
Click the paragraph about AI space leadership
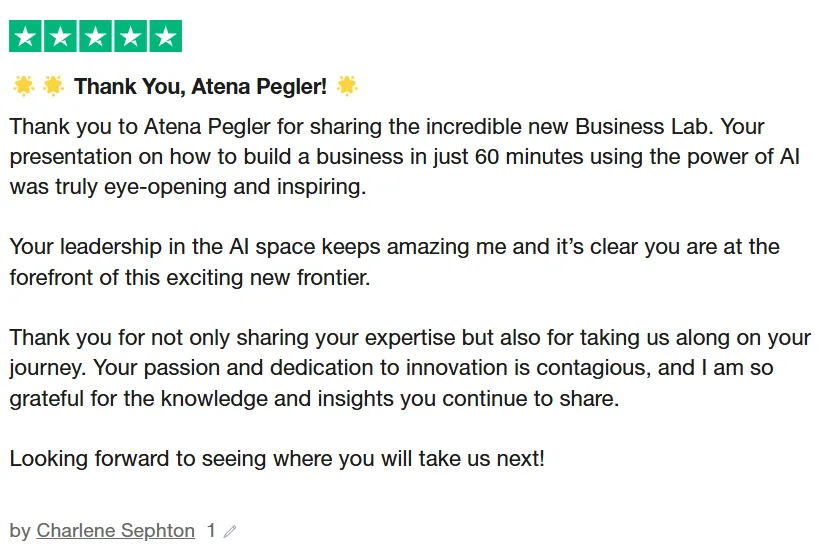[394, 247]
